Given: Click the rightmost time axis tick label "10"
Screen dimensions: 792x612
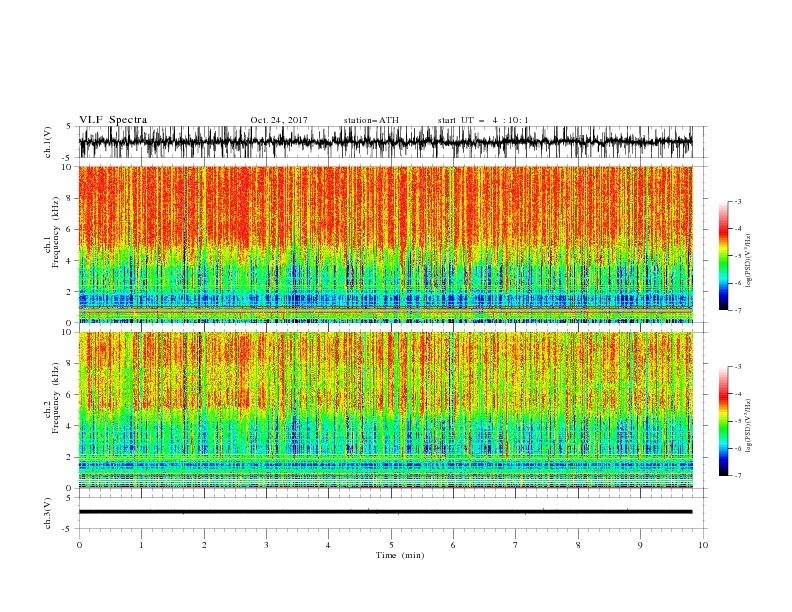Looking at the screenshot, I should (703, 545).
